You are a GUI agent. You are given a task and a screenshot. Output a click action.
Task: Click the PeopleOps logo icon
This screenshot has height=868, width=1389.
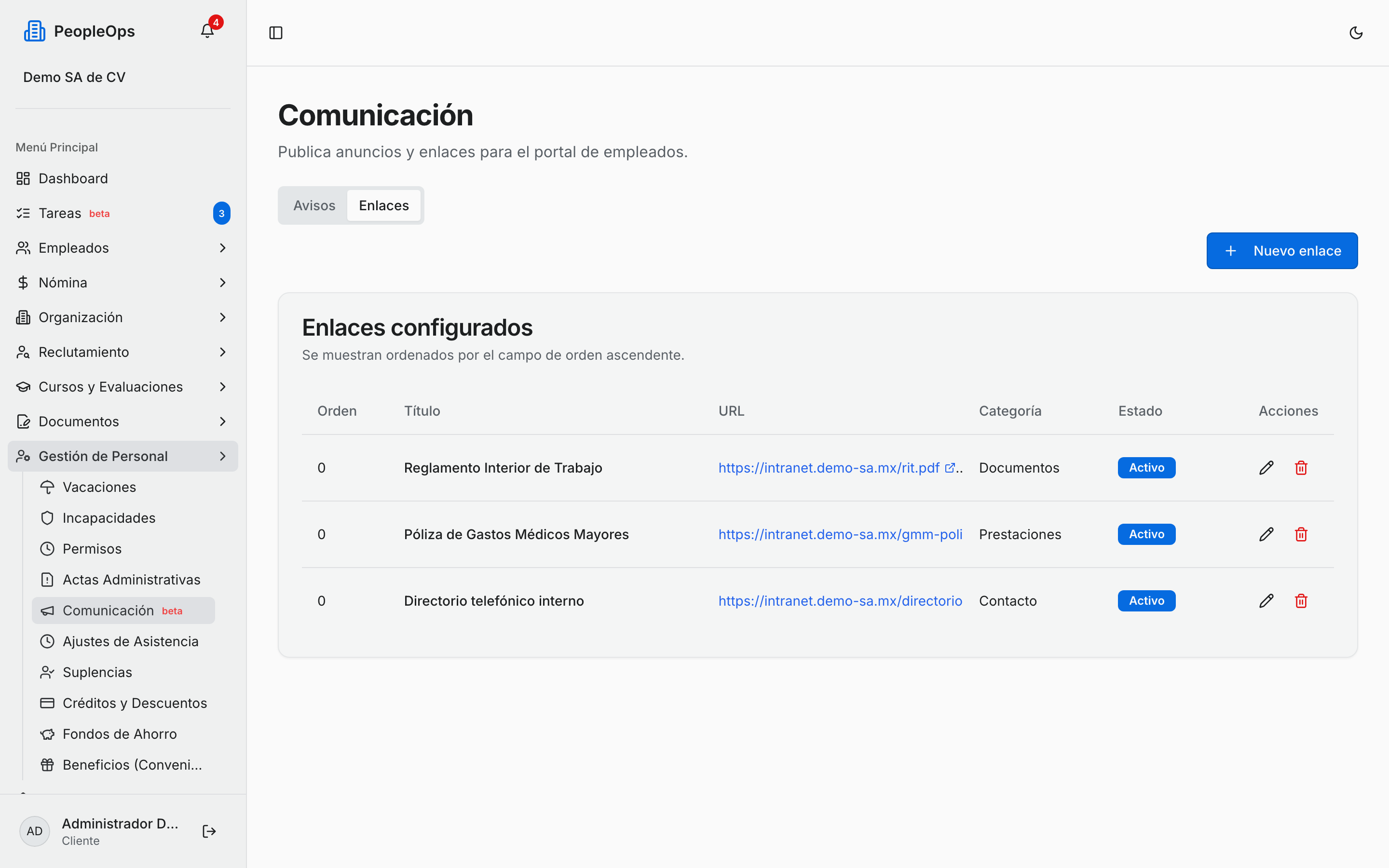tap(34, 31)
